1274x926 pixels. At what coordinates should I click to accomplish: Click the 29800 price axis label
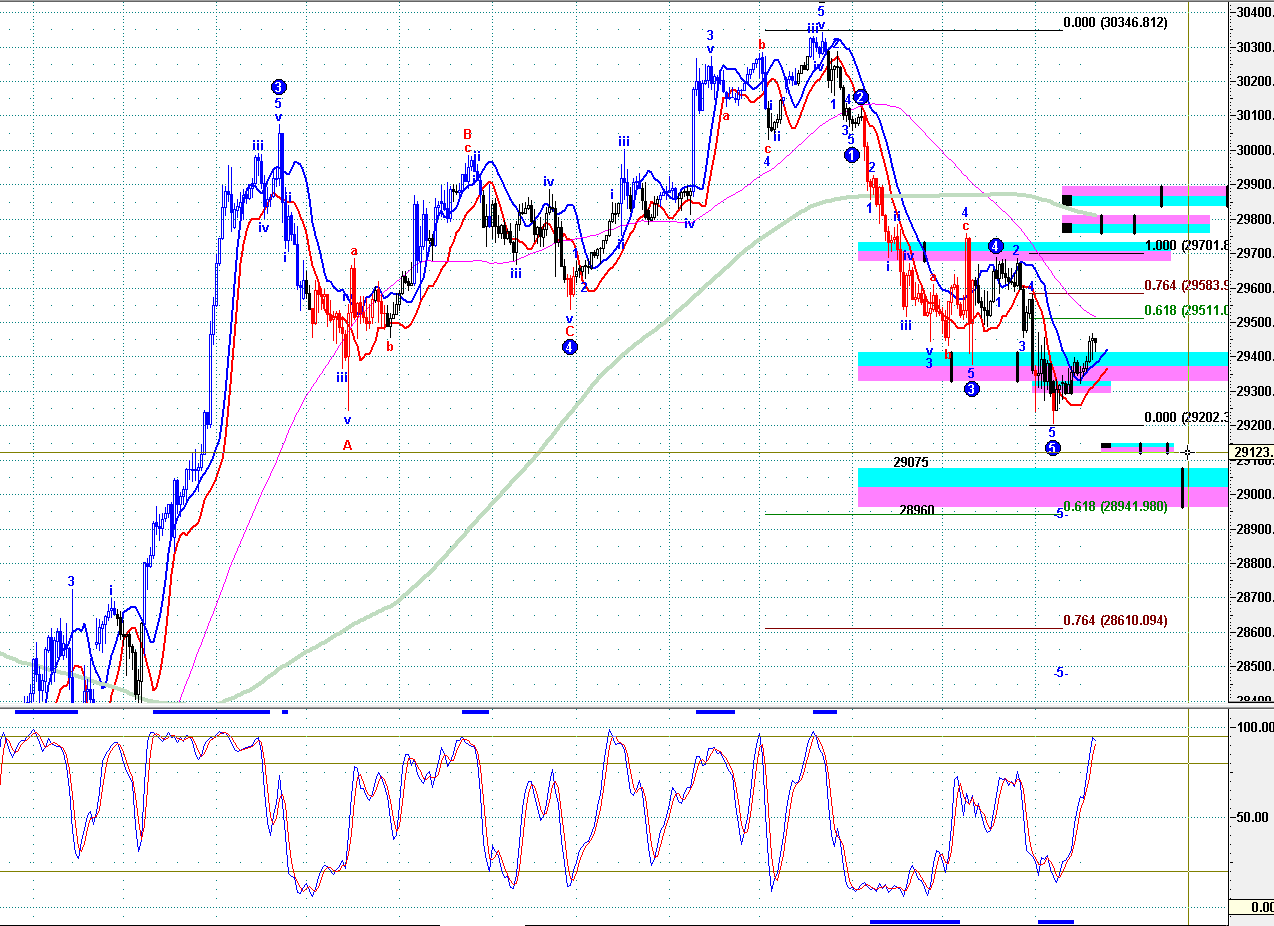point(1255,220)
